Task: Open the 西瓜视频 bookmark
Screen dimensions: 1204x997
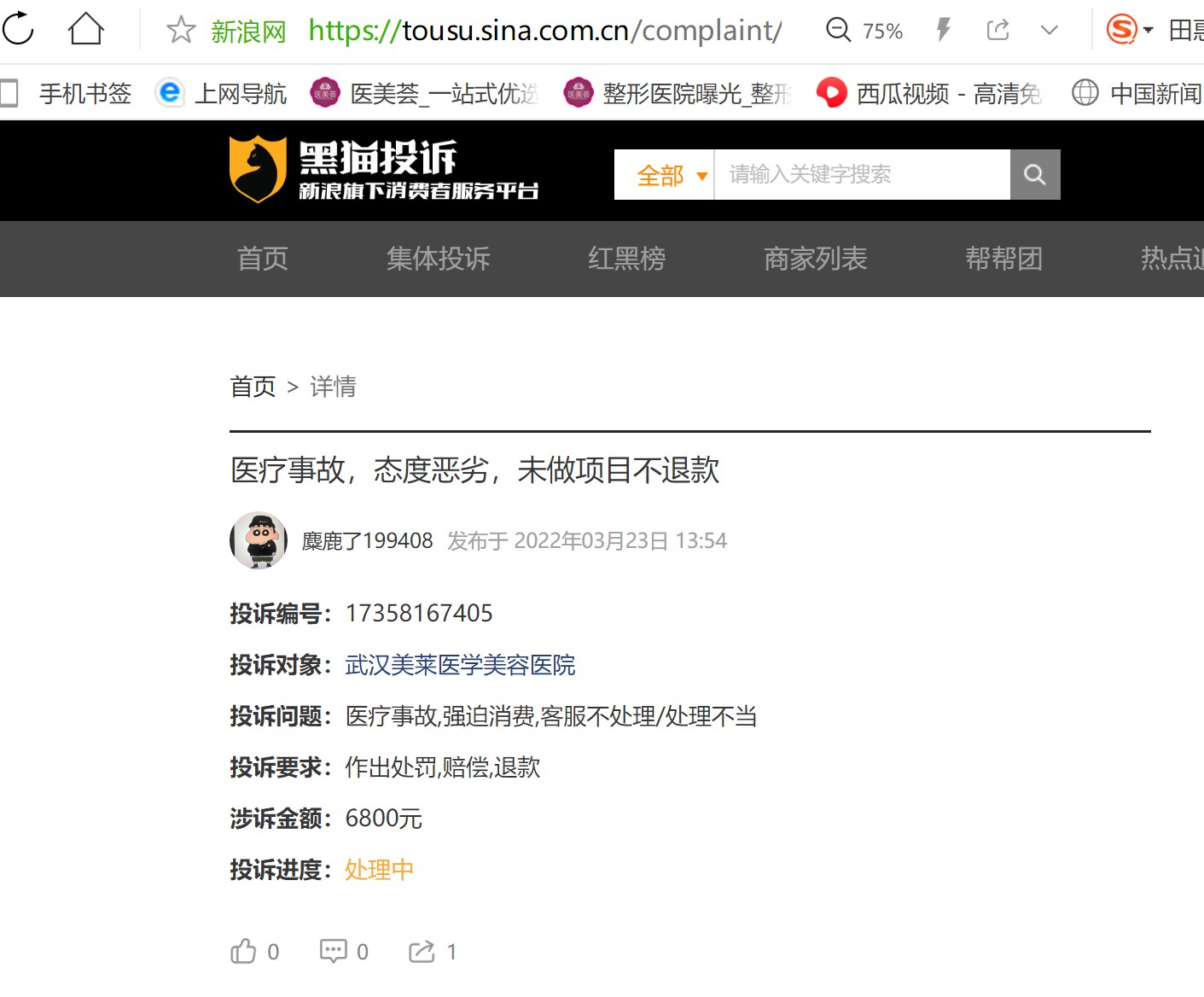Action: 929,93
